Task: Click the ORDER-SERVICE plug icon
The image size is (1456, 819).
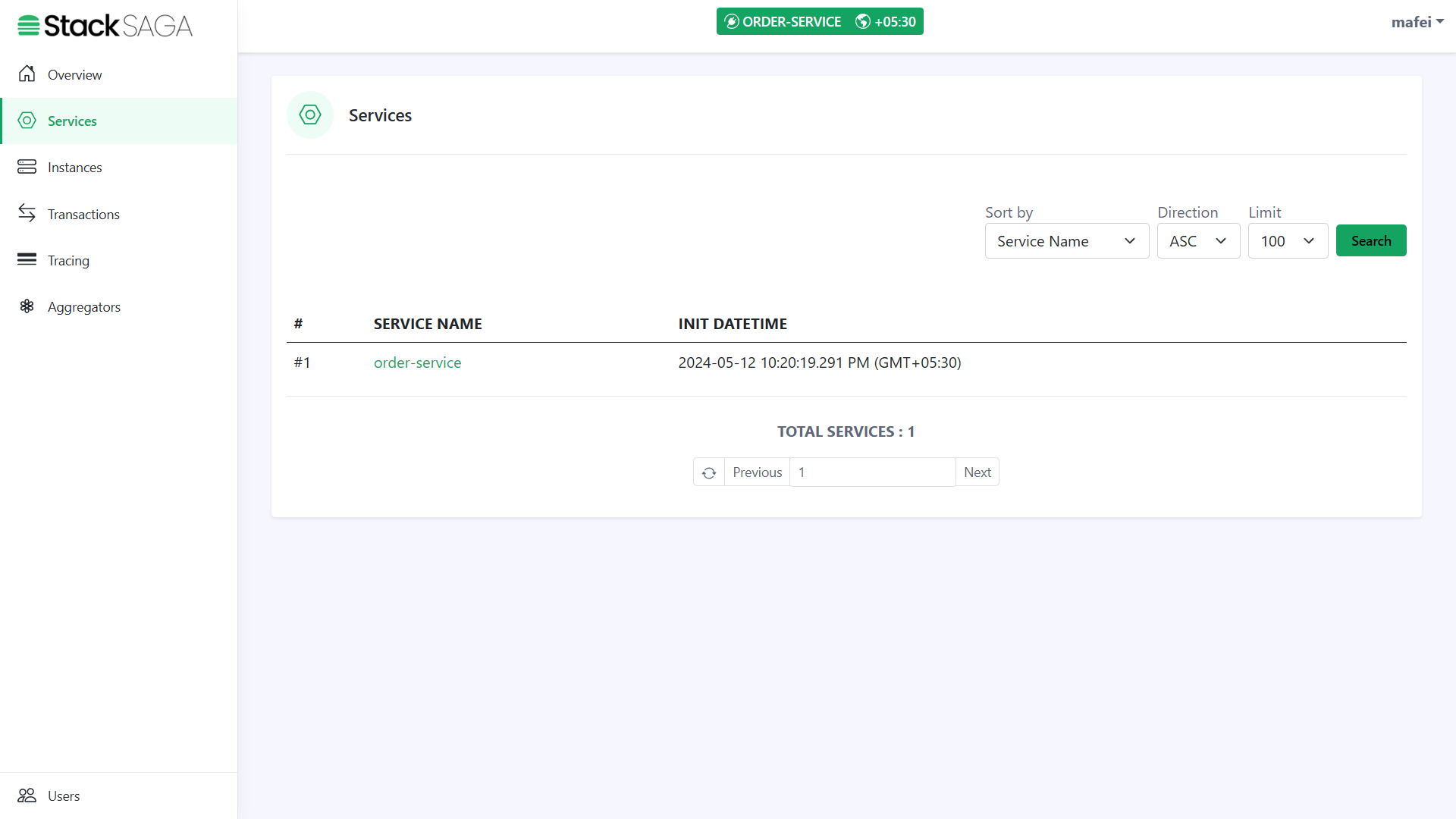Action: 732,22
